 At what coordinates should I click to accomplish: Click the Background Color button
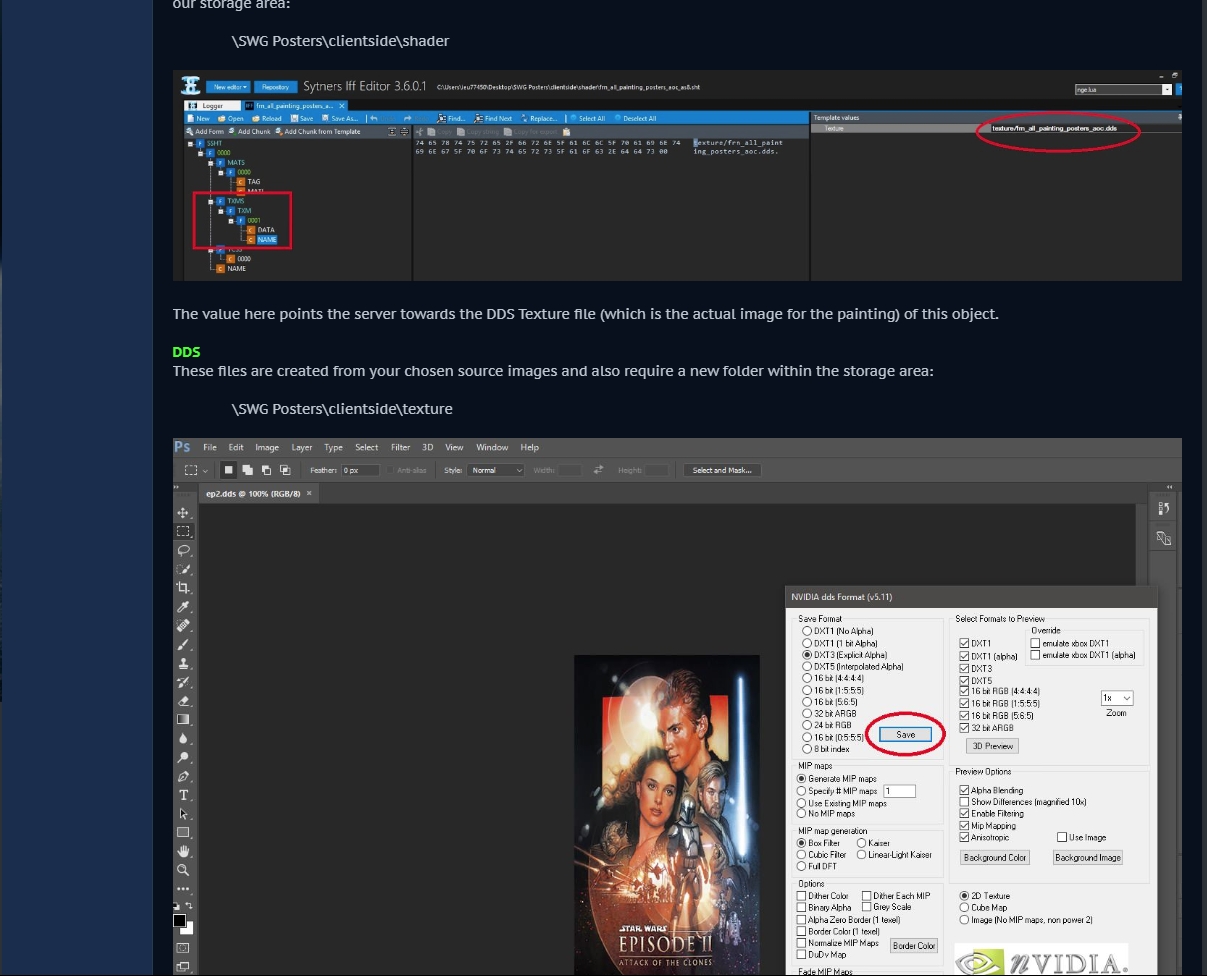pyautogui.click(x=995, y=858)
